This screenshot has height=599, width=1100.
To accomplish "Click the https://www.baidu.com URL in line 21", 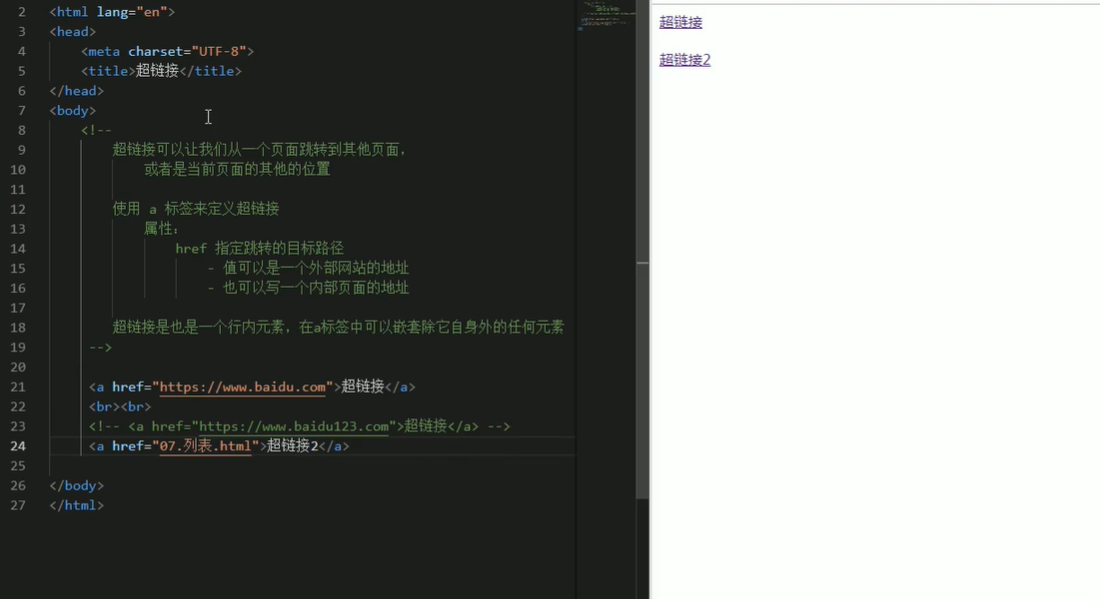I will tap(243, 387).
